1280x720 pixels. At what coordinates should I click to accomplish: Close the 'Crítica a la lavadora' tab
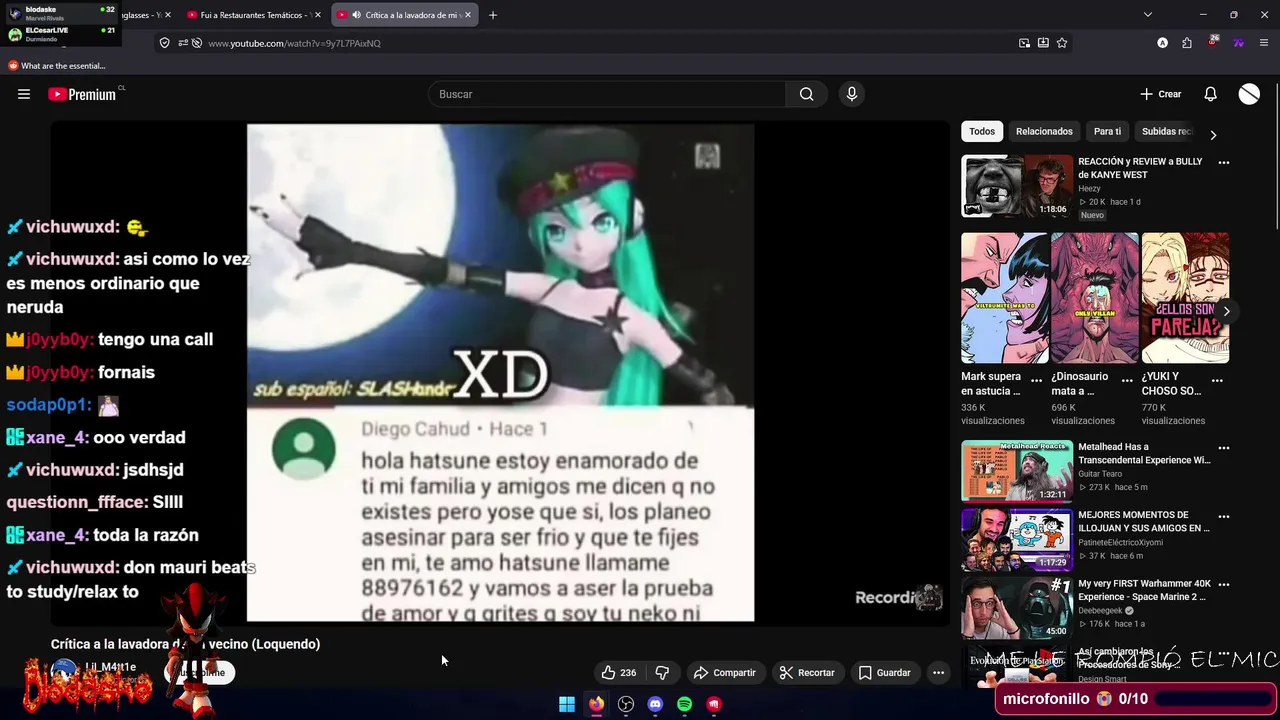coord(468,15)
